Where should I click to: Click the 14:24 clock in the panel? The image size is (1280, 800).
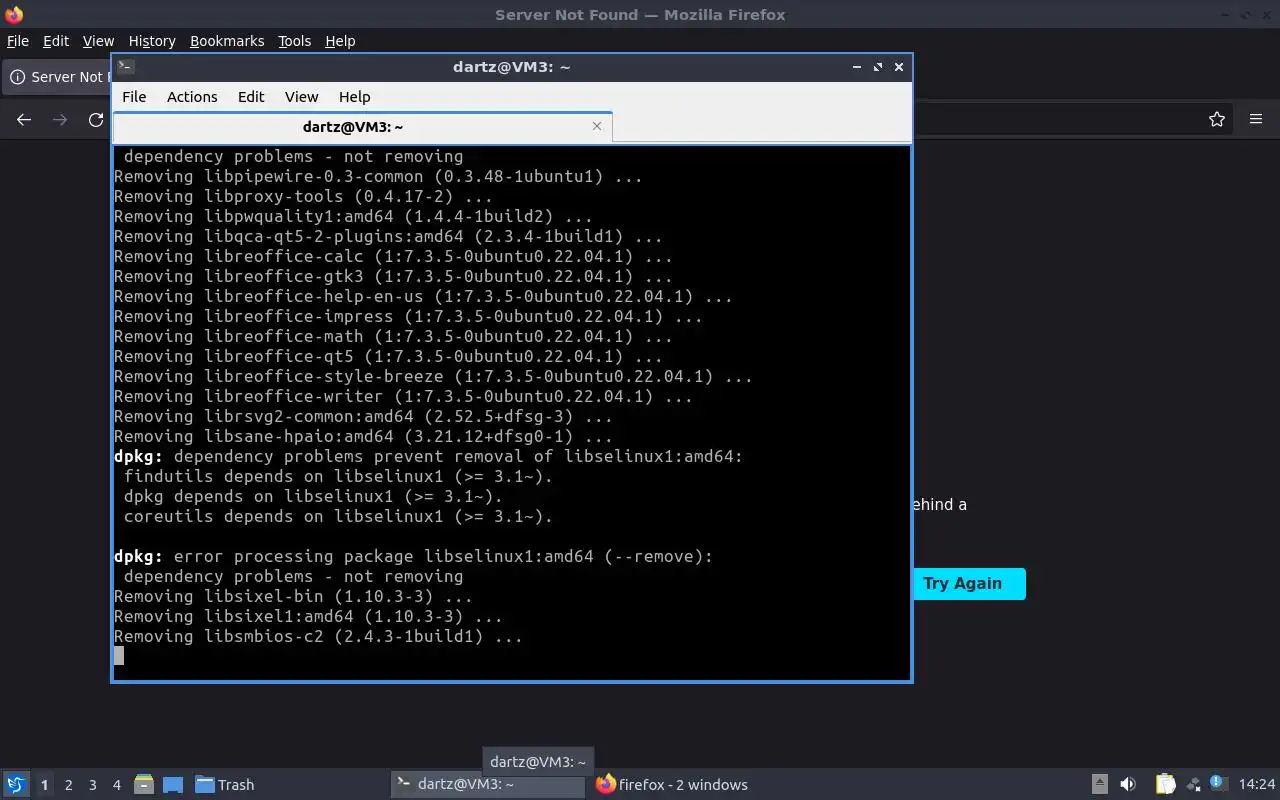pos(1257,785)
